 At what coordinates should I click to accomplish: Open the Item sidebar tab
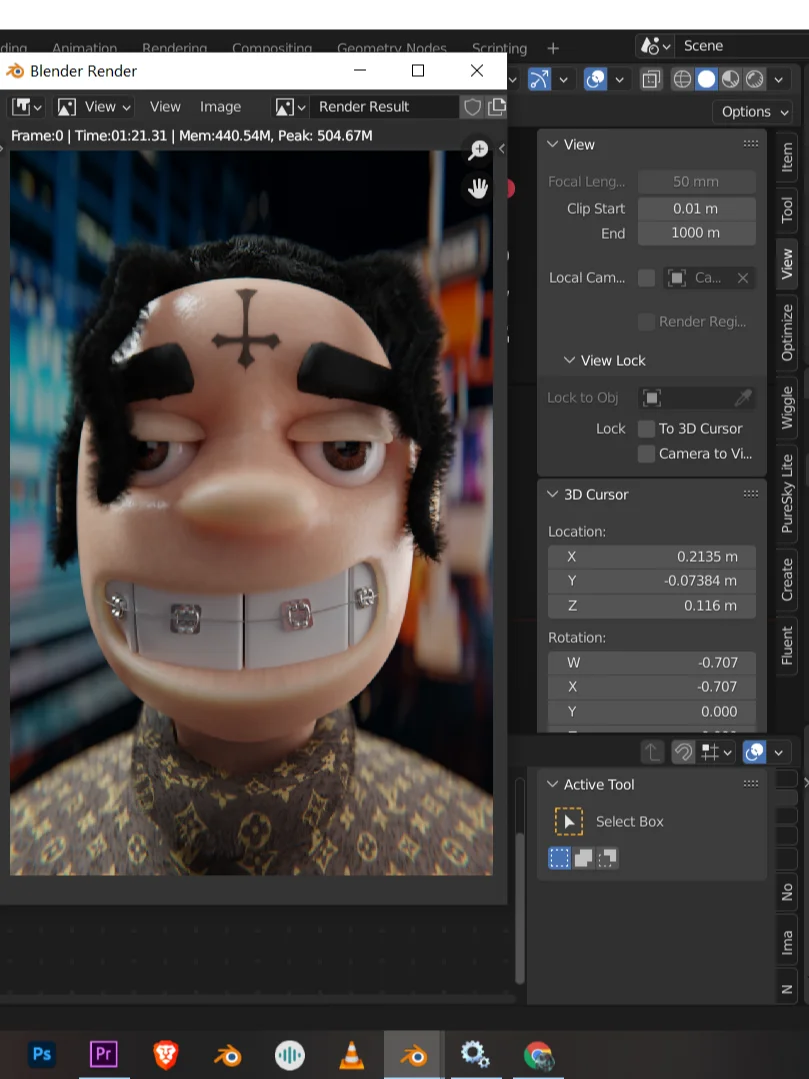pyautogui.click(x=787, y=157)
